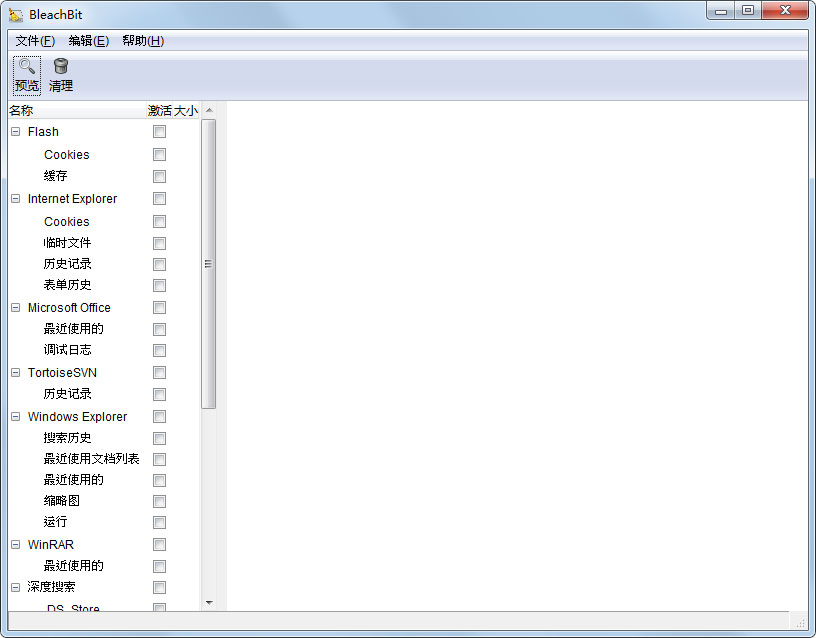
Task: Select the TortoiseSVN row label
Action: point(62,373)
